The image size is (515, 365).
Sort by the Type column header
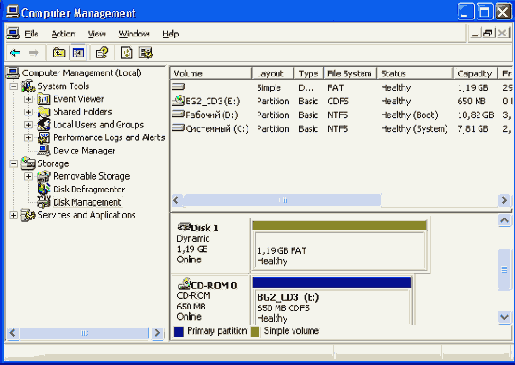[x=308, y=73]
